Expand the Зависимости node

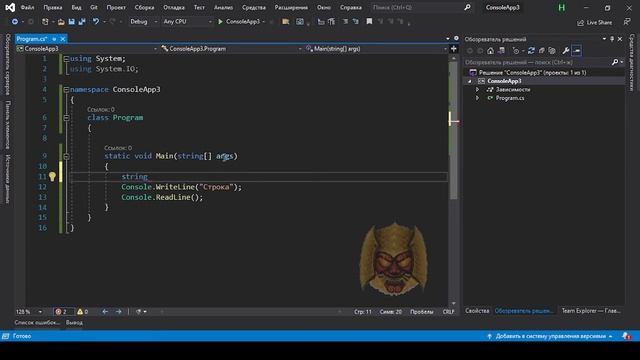point(478,89)
